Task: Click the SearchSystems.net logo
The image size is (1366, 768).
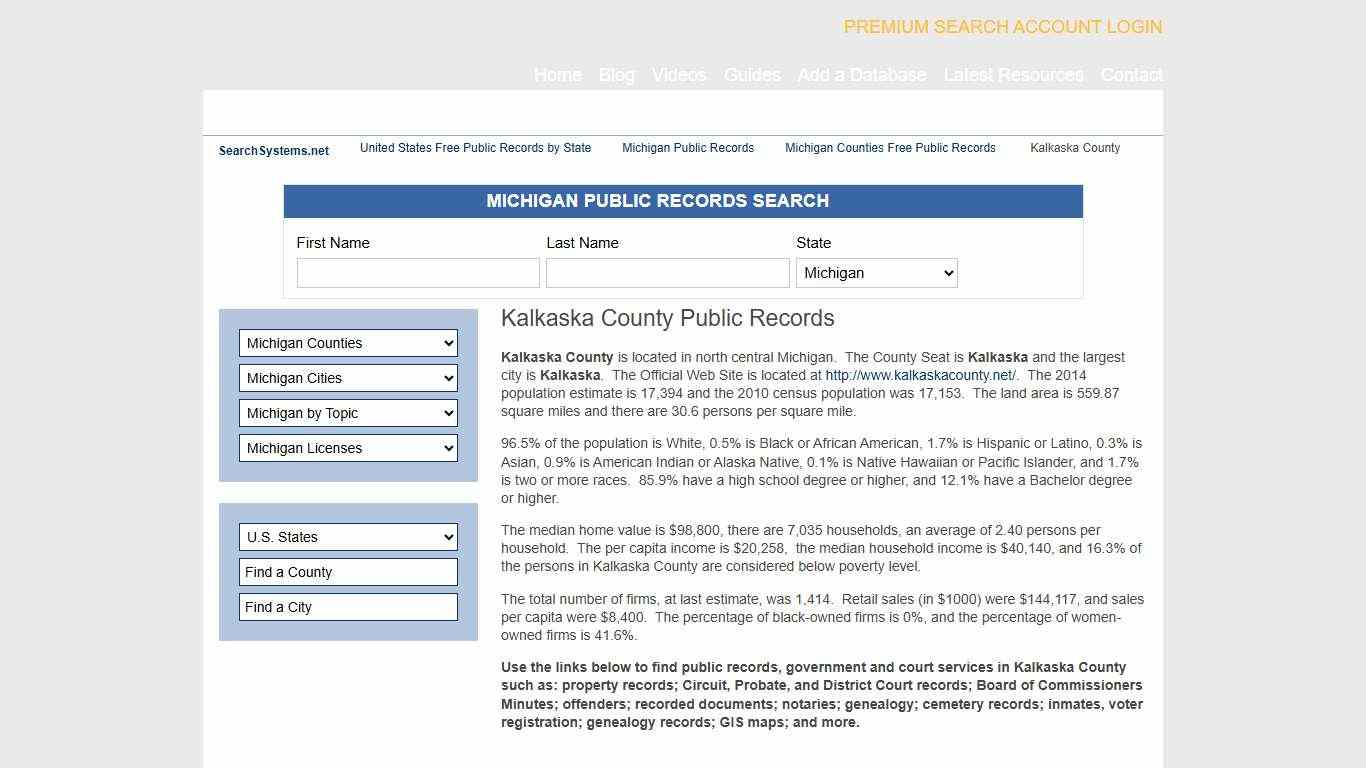Action: [273, 150]
